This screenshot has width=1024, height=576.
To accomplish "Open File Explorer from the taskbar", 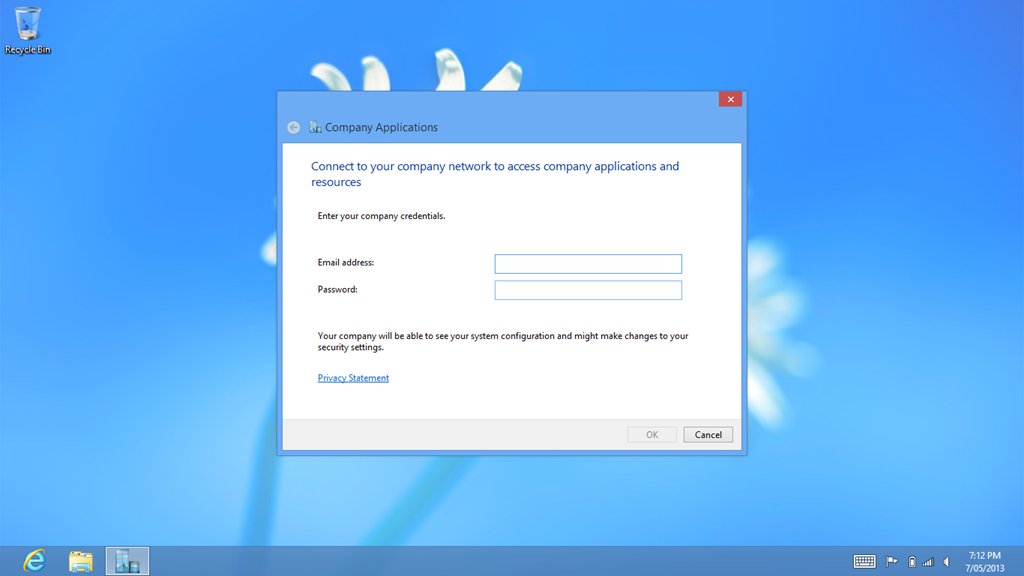I will tap(81, 561).
